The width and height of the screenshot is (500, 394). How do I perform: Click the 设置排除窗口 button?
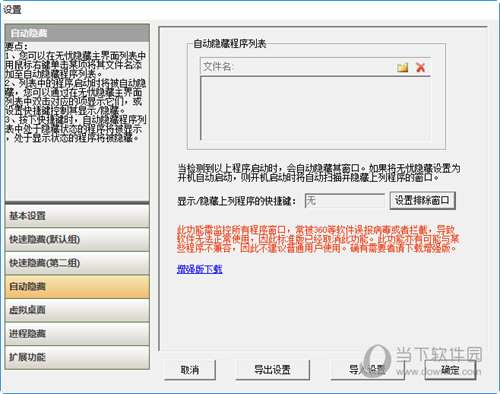pos(422,200)
